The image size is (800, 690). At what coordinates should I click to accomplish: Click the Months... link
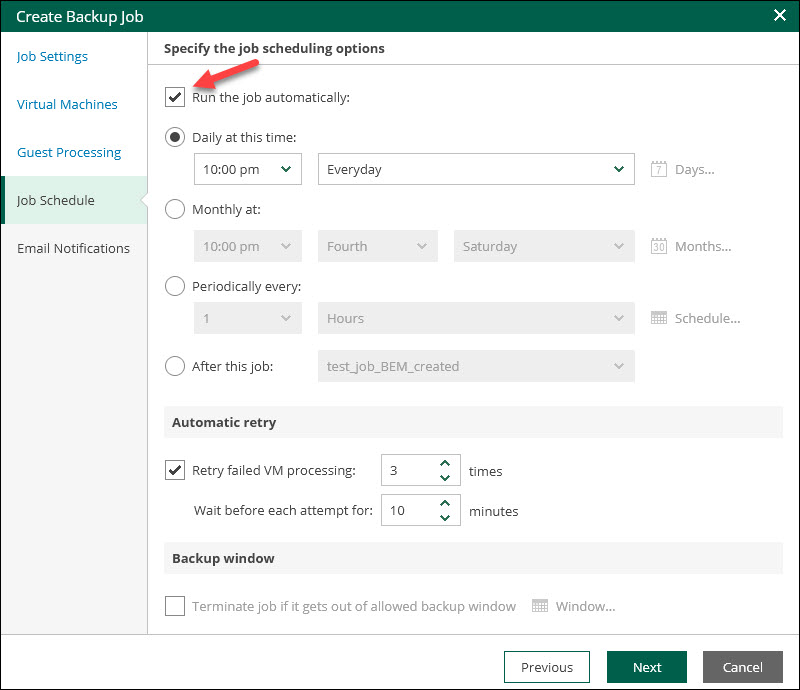[x=703, y=247]
